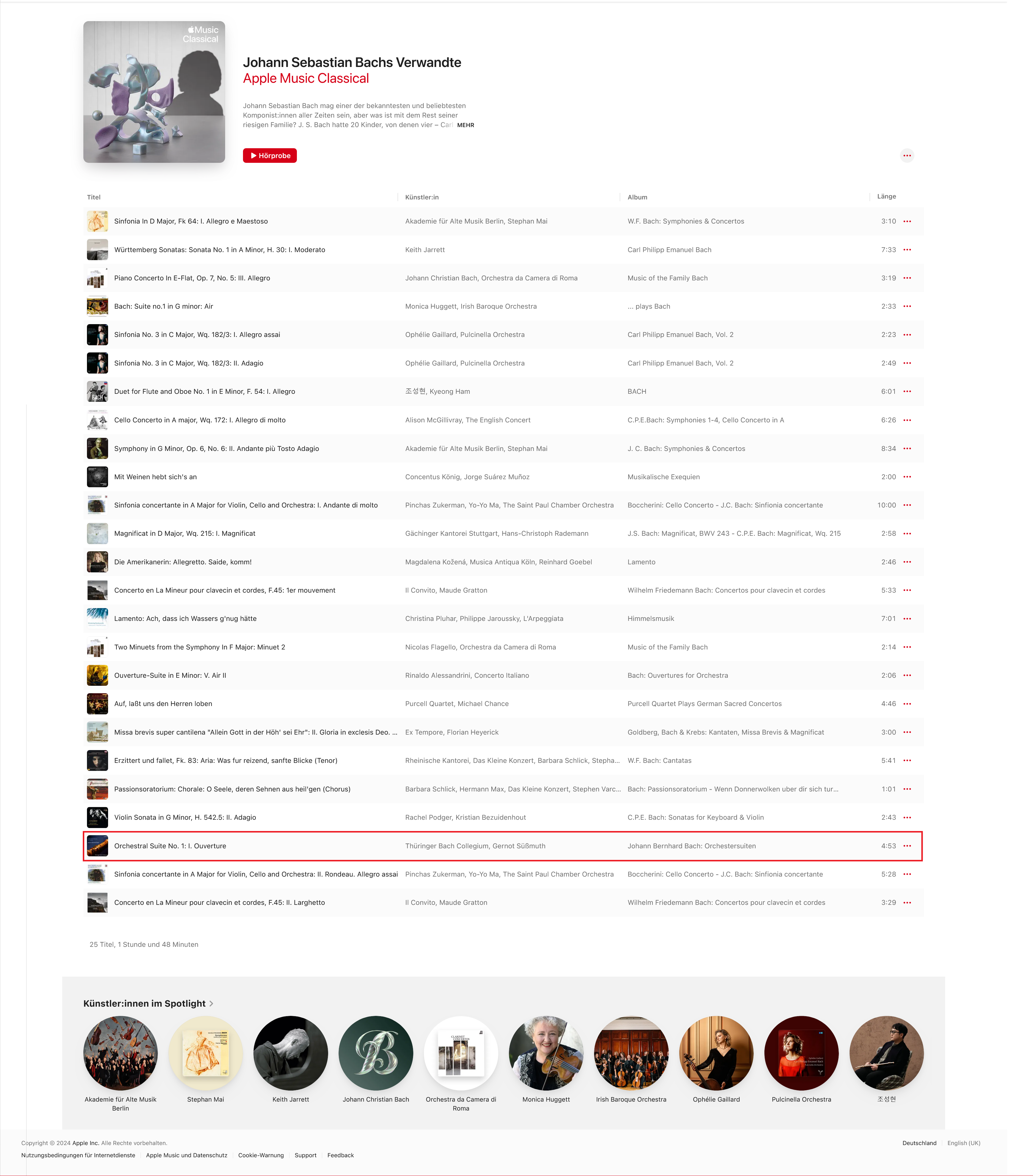Image resolution: width=1033 pixels, height=1176 pixels.
Task: Open the Feedback footer link
Action: [x=341, y=1155]
